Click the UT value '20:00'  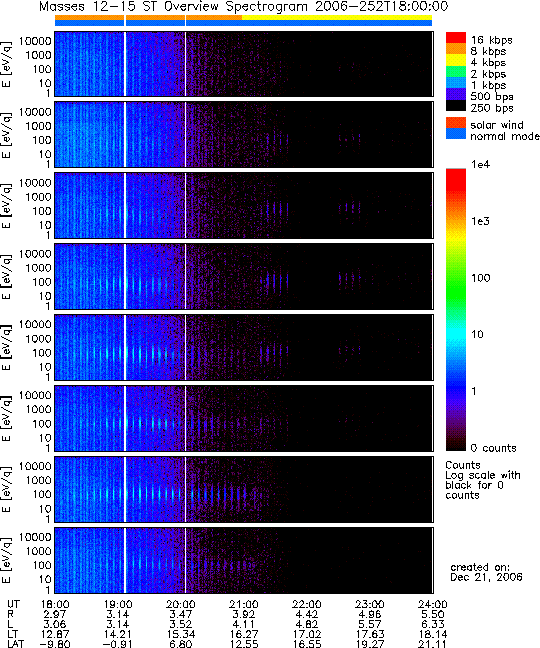tap(181, 605)
